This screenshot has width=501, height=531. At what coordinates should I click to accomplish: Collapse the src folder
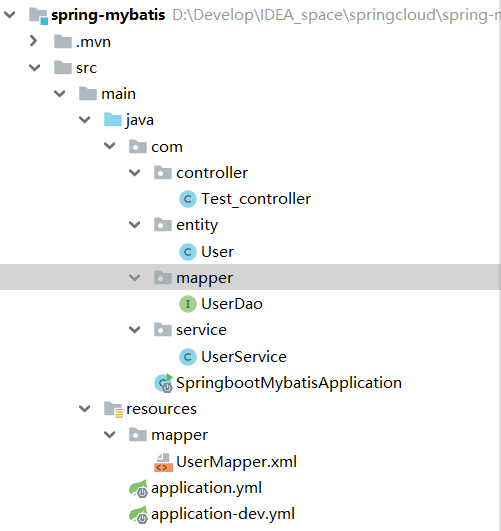35,68
